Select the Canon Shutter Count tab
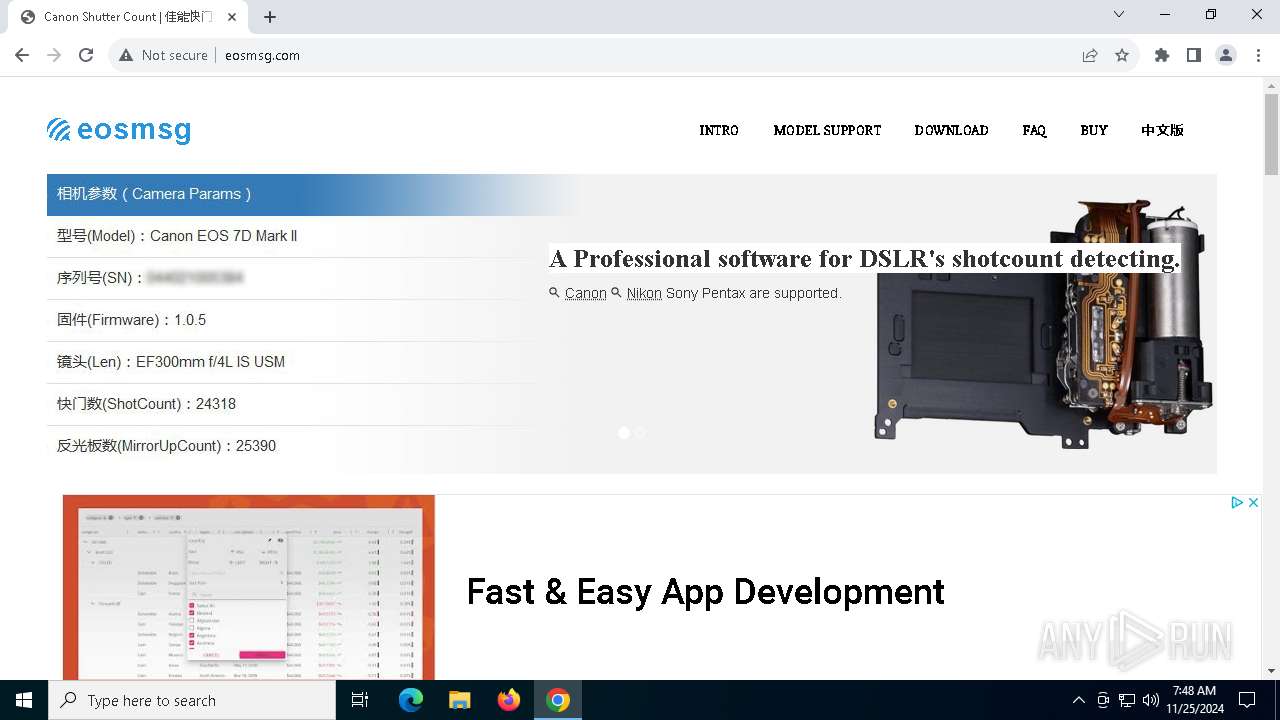 click(128, 17)
